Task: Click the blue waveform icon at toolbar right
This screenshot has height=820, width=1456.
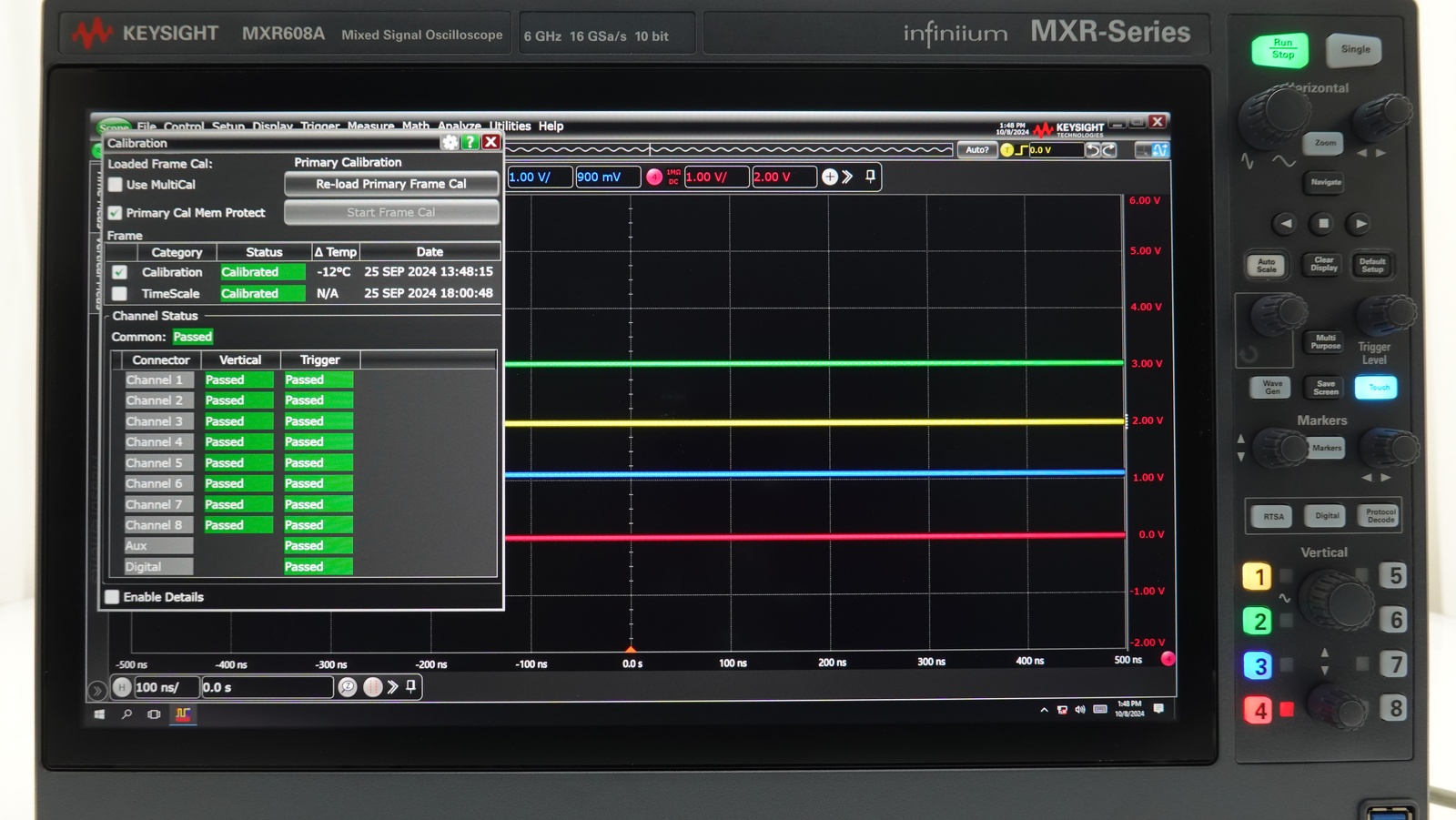Action: (1160, 150)
